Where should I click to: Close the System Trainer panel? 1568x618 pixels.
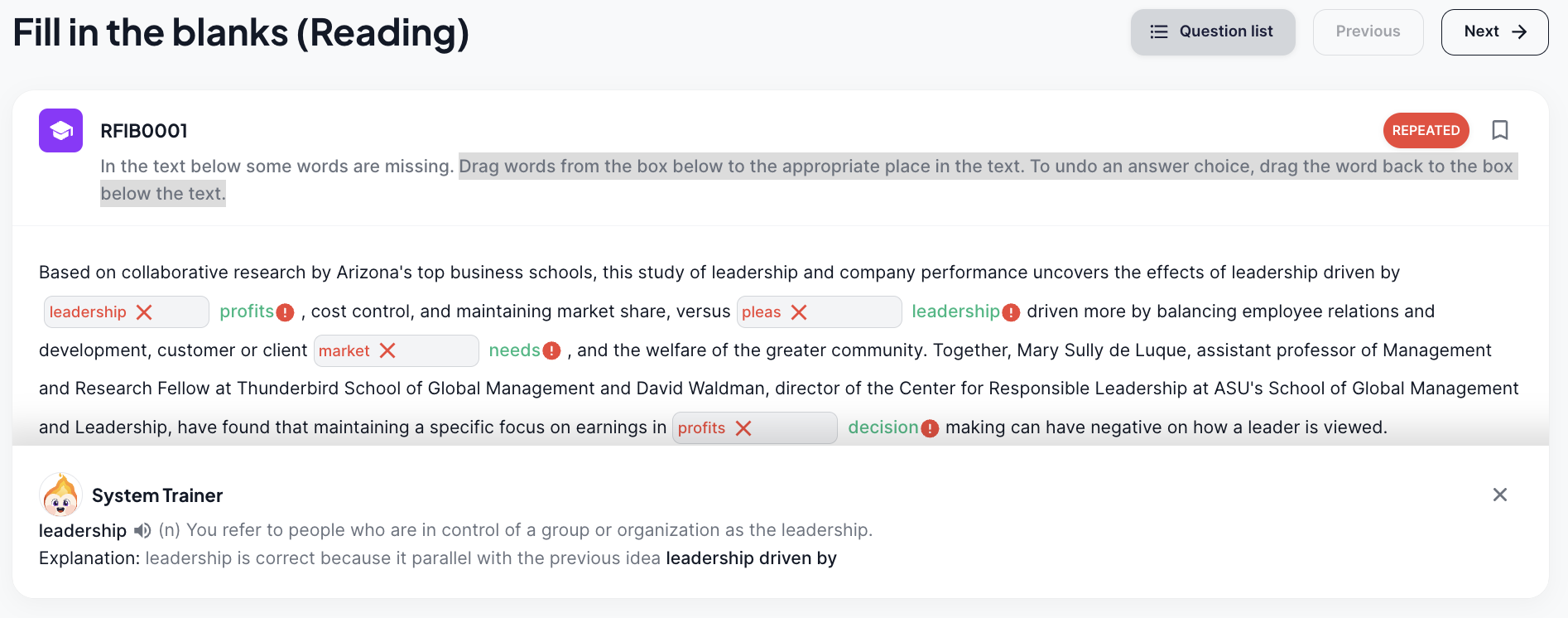(1499, 495)
